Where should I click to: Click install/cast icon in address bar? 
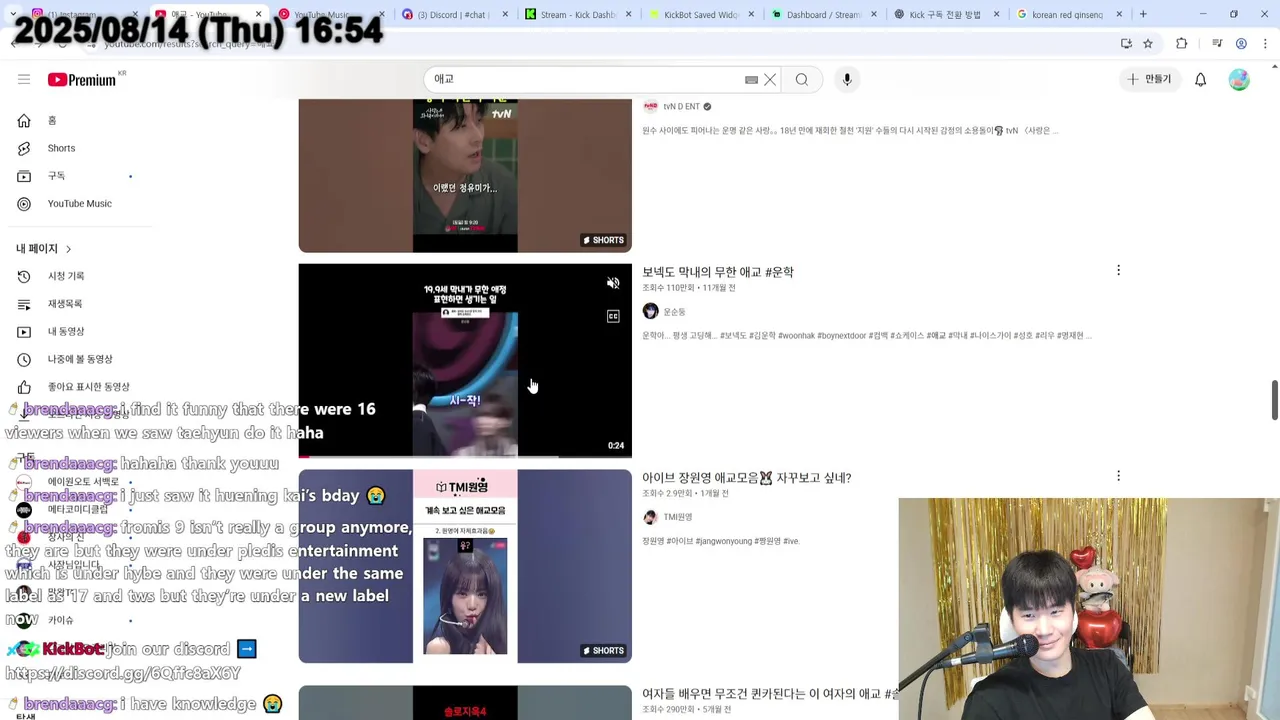pos(1126,44)
